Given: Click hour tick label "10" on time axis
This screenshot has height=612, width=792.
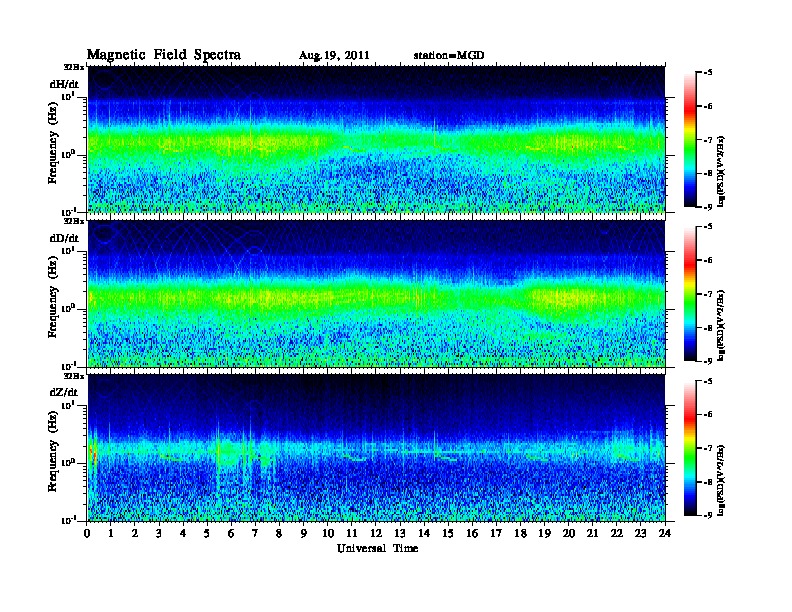Looking at the screenshot, I should pos(328,534).
